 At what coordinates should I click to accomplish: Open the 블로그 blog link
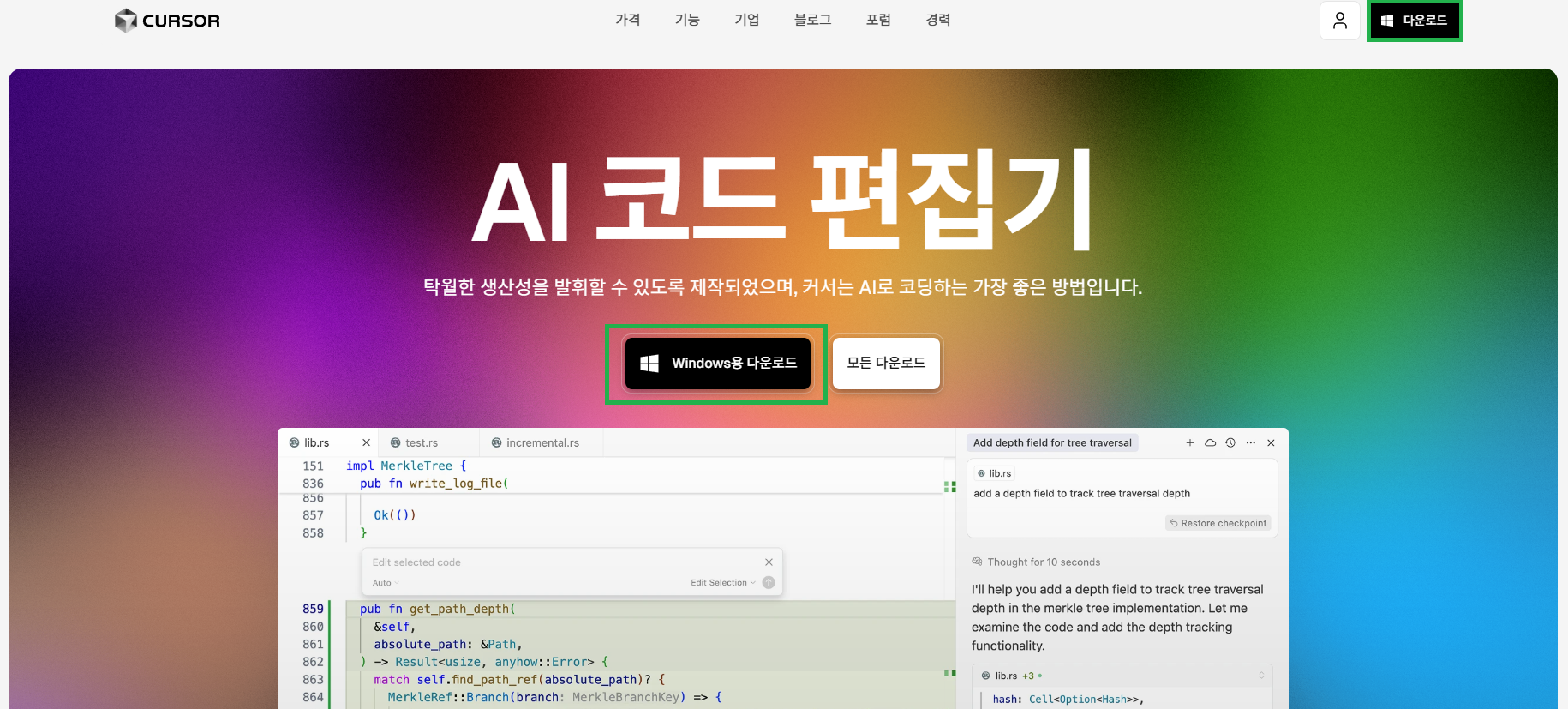pos(813,20)
